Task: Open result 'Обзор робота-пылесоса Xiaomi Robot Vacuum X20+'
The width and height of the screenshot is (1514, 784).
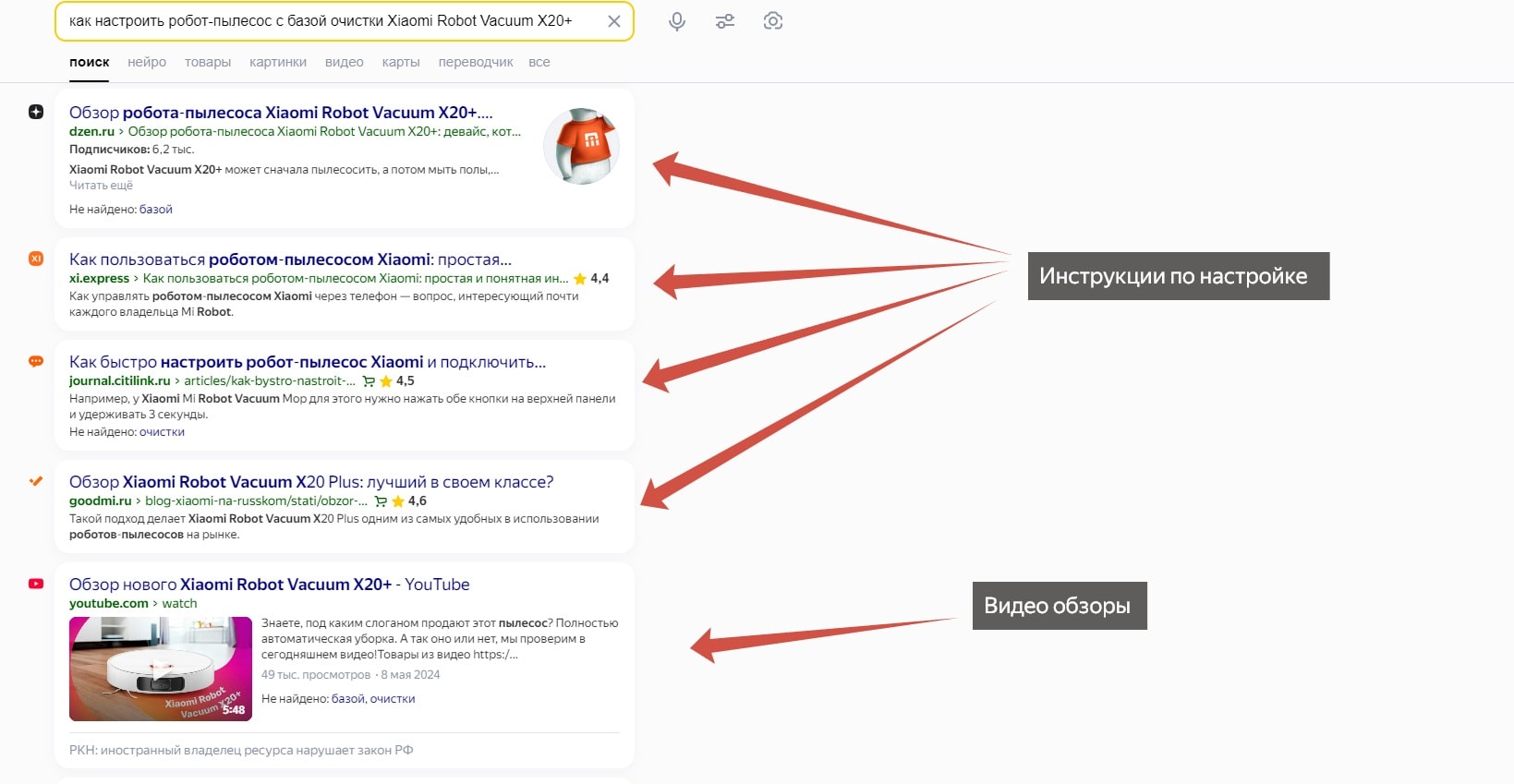Action: pos(281,113)
